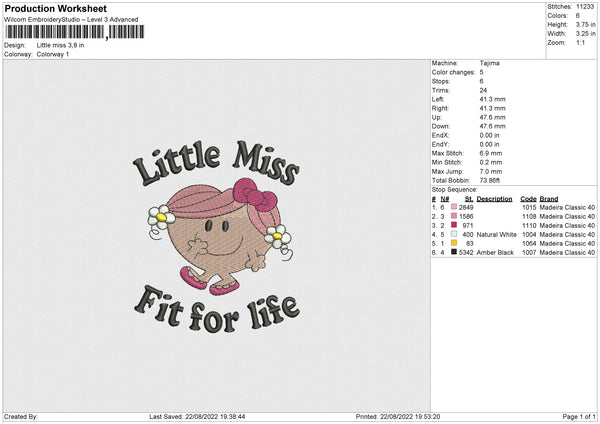Click the 'Production Worksheet' title
Viewport: 600px width, 424px height.
point(56,8)
